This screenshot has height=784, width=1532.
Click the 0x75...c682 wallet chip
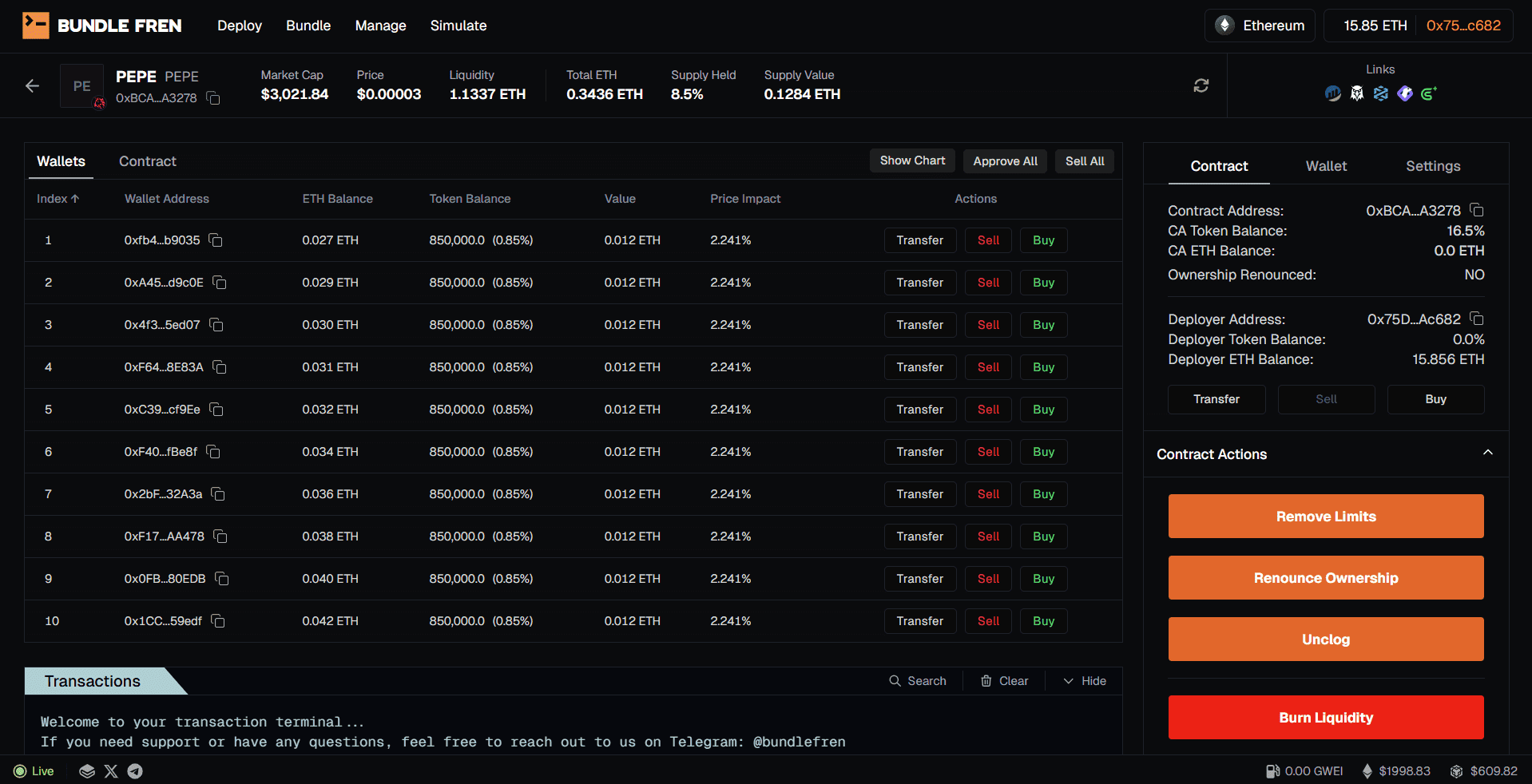1463,25
